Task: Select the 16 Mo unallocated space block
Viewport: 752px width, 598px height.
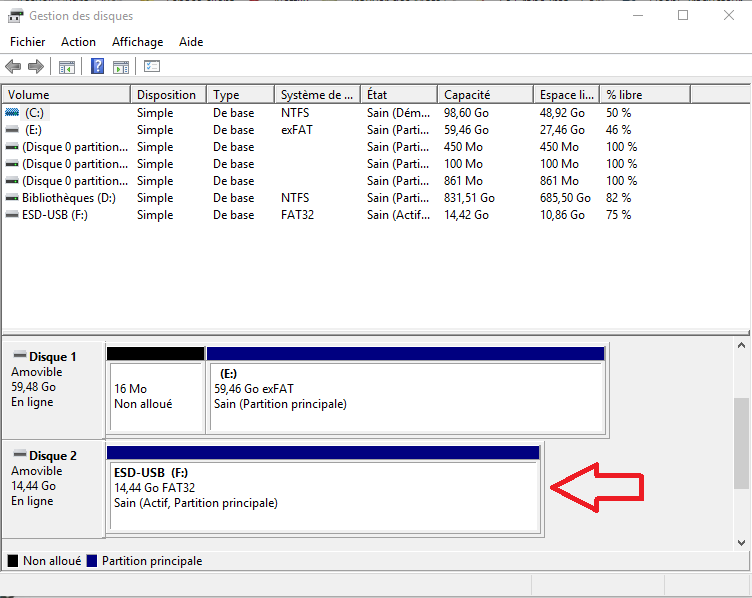Action: tap(155, 396)
